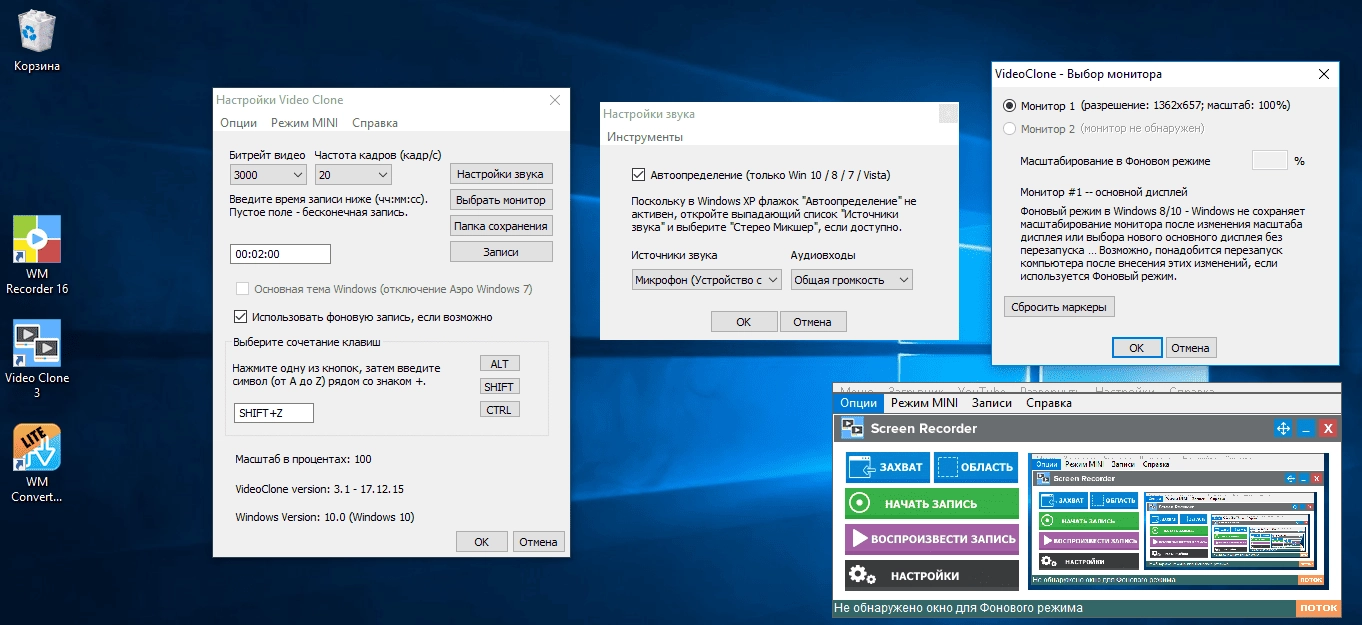This screenshot has height=625, width=1362.
Task: Select the Монитор 1 radio button
Action: click(x=1010, y=105)
